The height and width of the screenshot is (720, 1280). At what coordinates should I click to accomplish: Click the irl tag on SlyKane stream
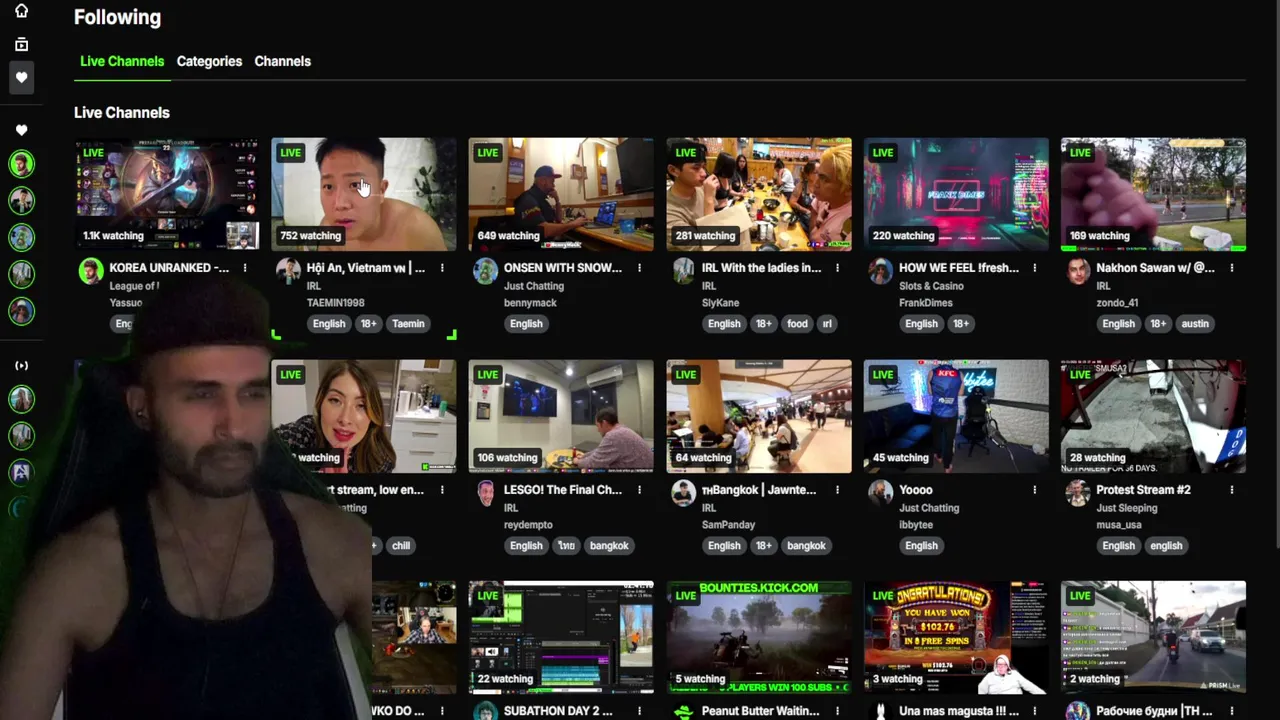(x=827, y=324)
